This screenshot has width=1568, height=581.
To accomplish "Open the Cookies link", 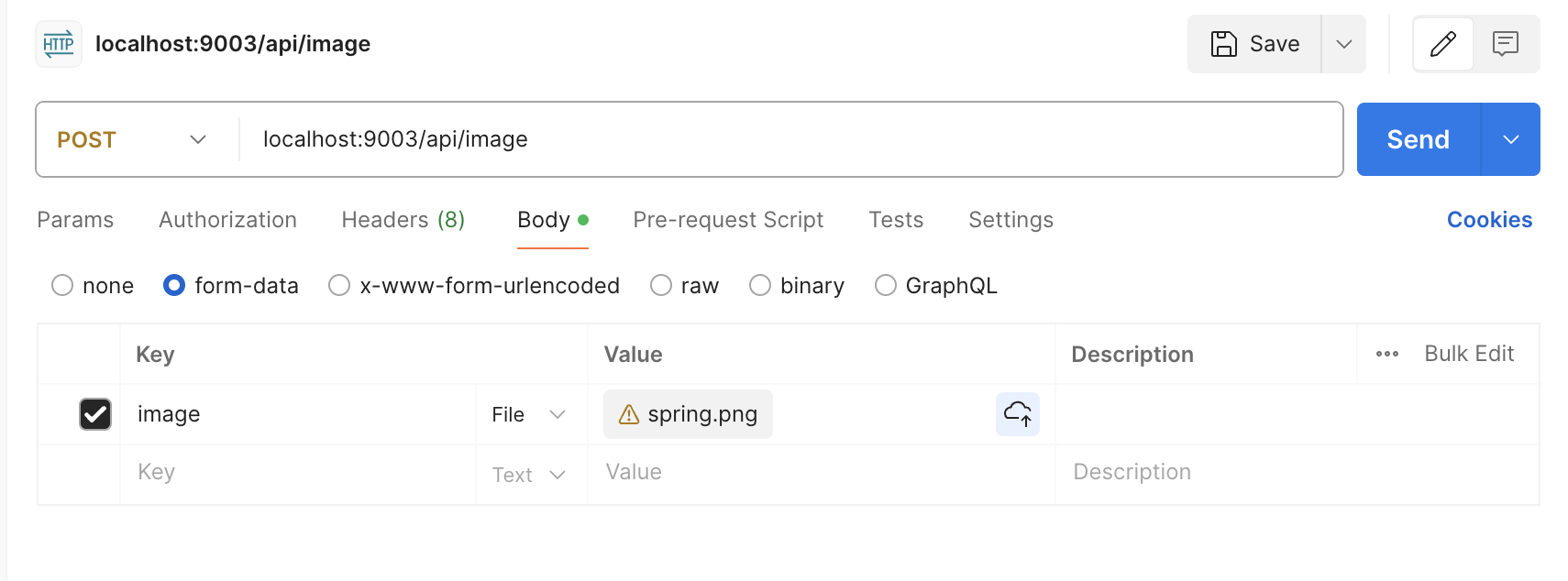I will [1489, 220].
